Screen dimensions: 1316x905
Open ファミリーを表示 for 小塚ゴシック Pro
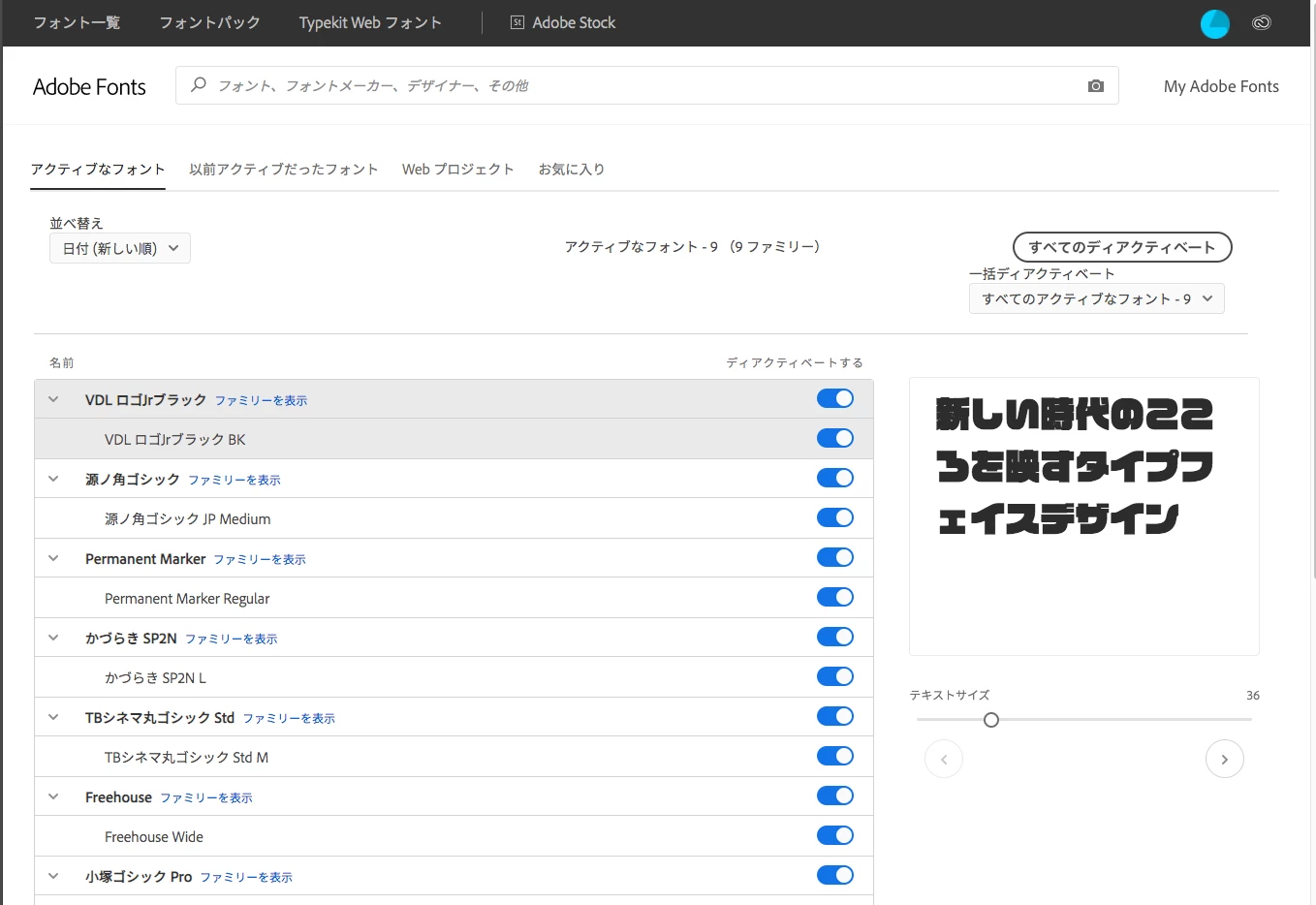(246, 877)
